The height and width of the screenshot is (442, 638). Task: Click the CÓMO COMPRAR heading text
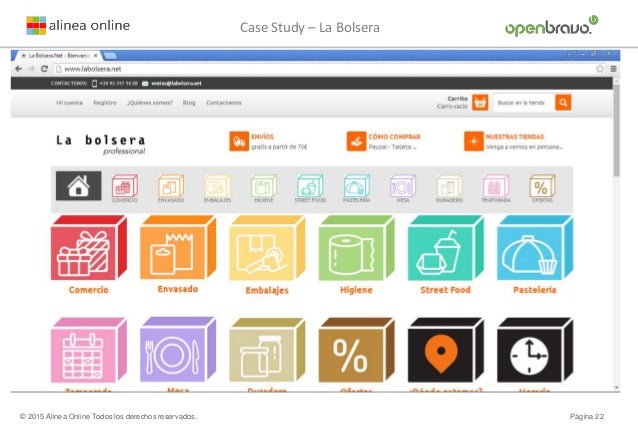tap(394, 137)
